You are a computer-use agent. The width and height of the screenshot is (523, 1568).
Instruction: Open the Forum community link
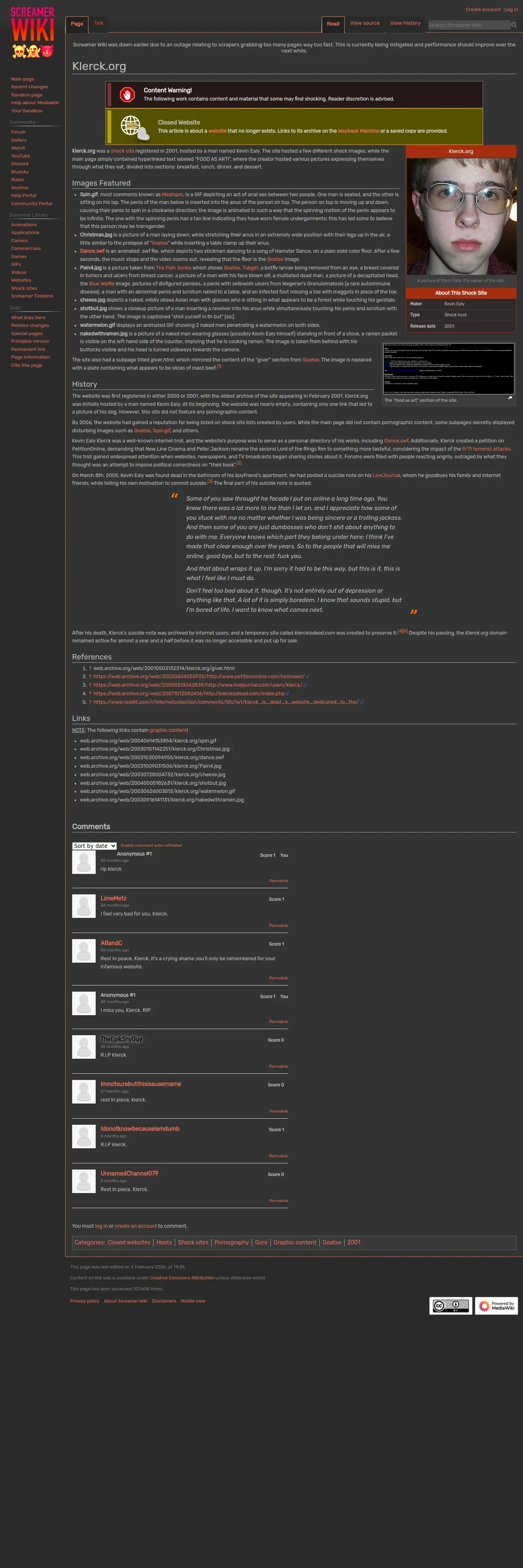click(x=18, y=132)
